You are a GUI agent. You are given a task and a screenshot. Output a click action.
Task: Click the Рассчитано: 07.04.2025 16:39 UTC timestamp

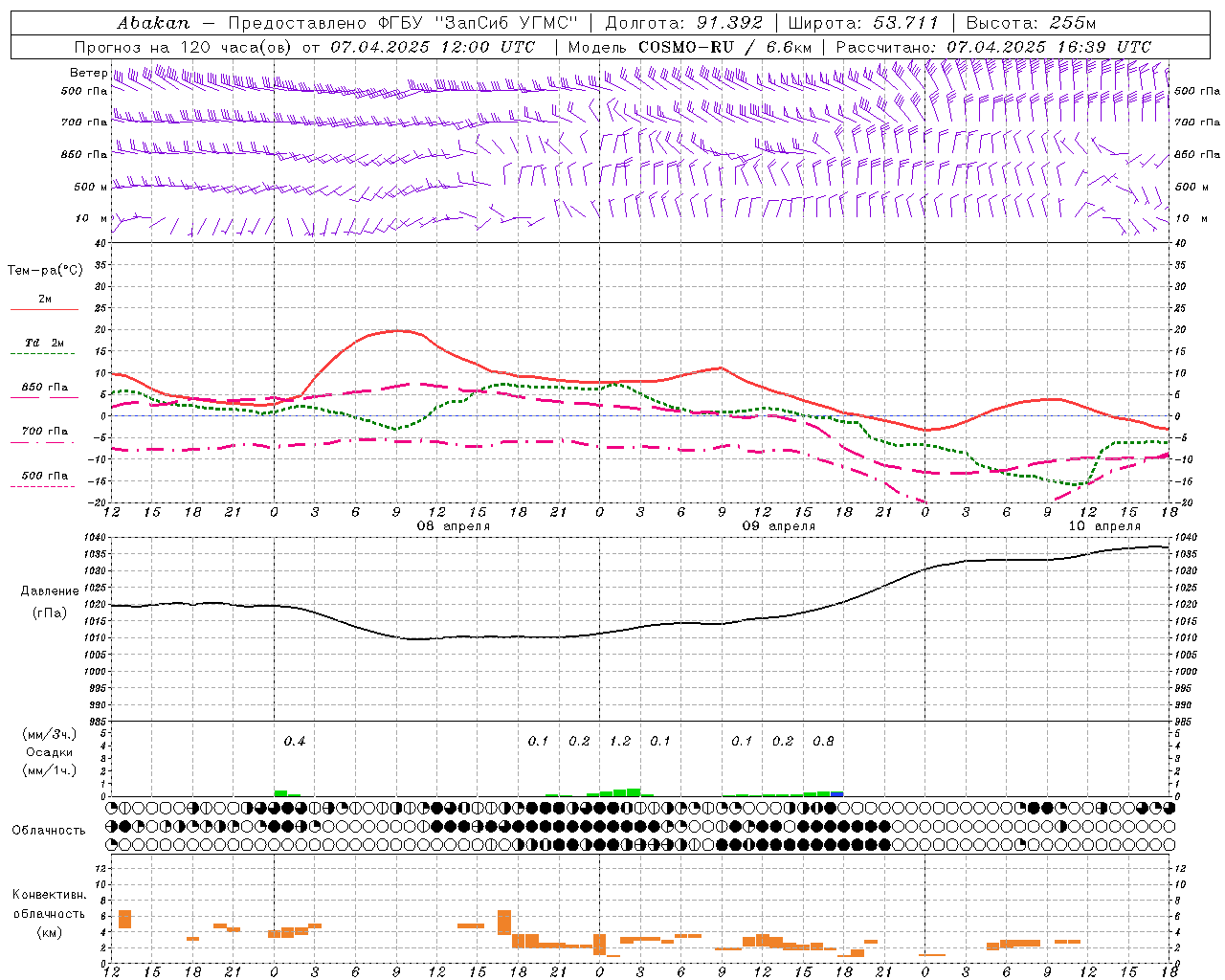pyautogui.click(x=993, y=47)
